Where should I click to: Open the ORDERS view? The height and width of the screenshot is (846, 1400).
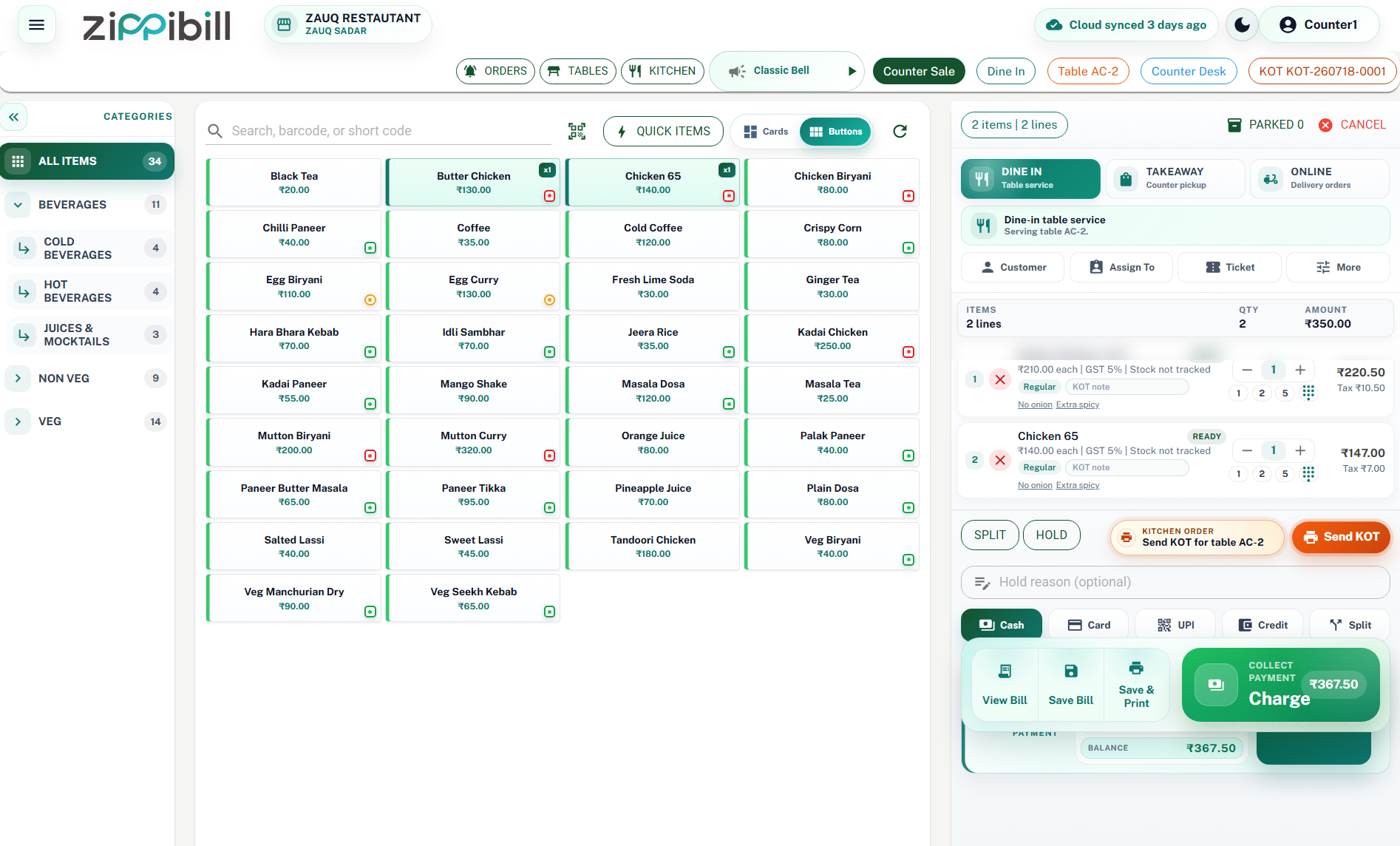pyautogui.click(x=495, y=71)
